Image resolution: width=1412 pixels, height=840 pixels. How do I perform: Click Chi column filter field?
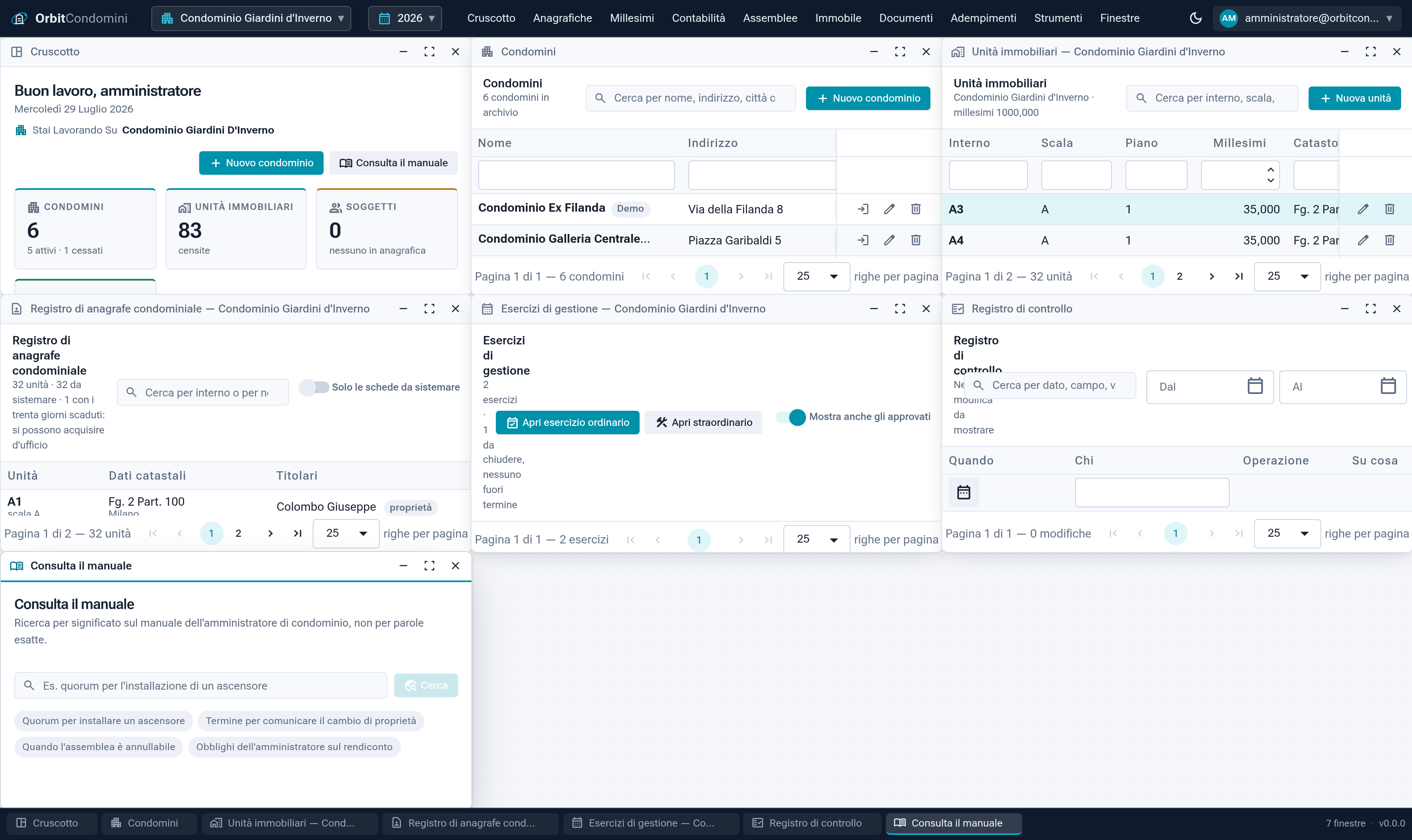click(x=1151, y=493)
